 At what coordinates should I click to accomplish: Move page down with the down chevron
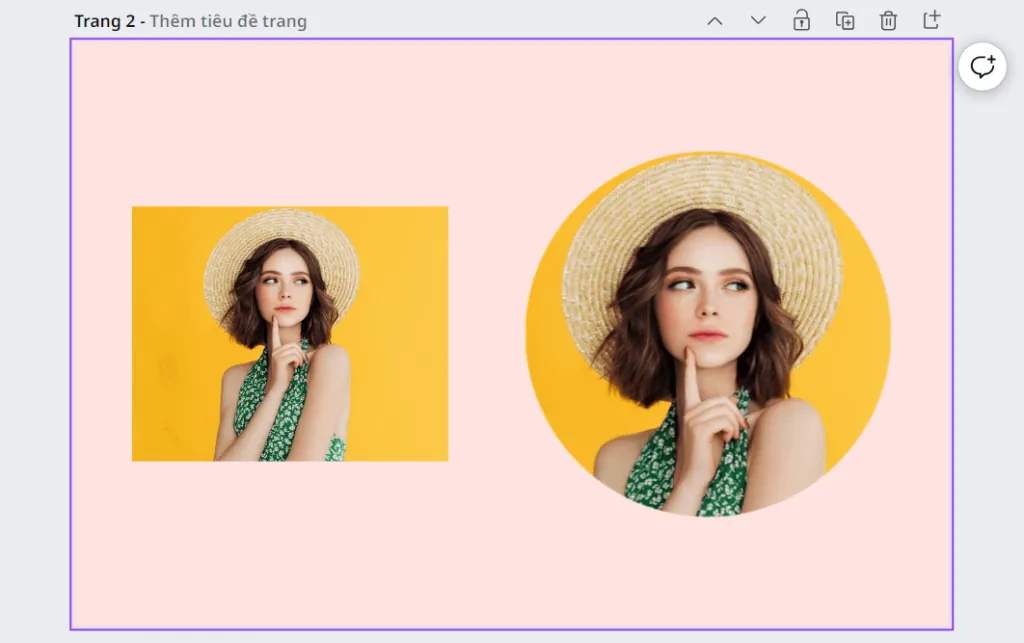[758, 21]
